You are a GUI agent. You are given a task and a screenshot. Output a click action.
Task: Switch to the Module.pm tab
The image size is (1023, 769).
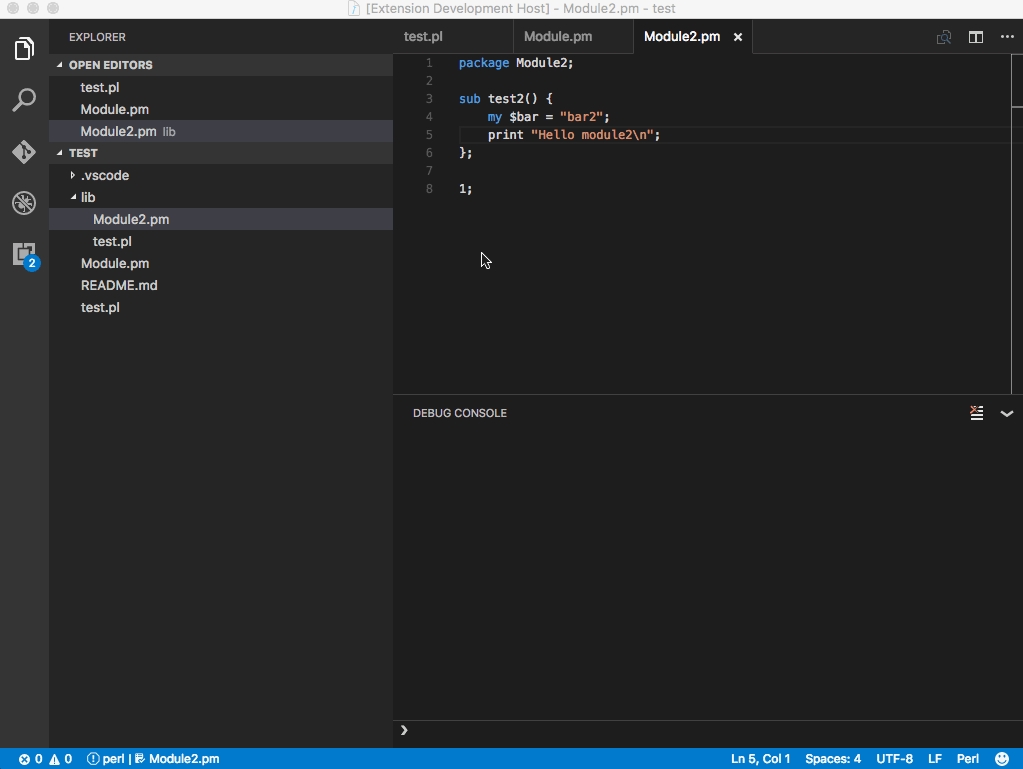558,37
